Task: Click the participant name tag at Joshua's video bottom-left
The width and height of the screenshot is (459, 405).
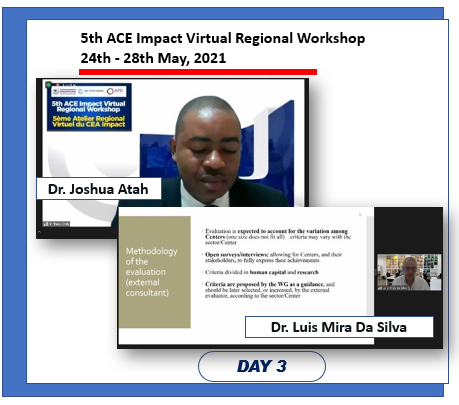Action: 57,224
